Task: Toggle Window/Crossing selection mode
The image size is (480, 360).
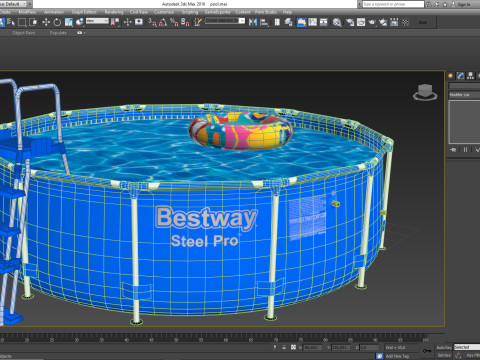Action: (33, 22)
